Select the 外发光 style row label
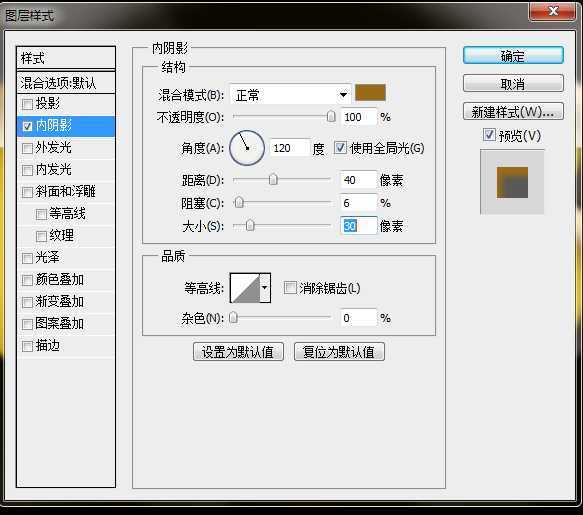583x515 pixels. pyautogui.click(x=54, y=148)
